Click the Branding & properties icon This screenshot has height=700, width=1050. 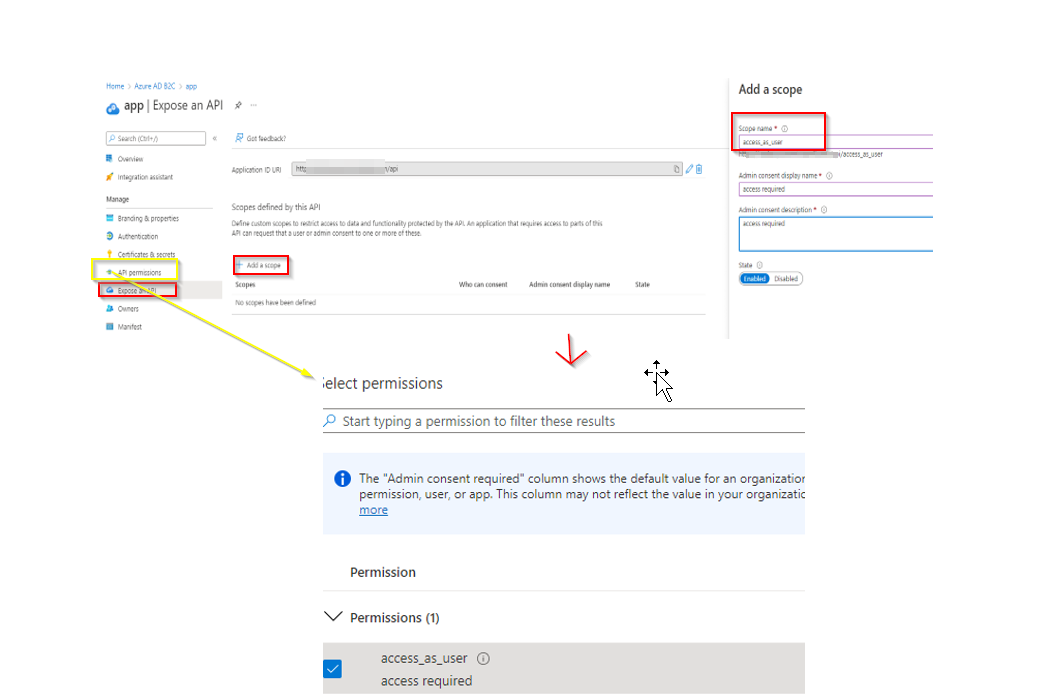click(109, 218)
